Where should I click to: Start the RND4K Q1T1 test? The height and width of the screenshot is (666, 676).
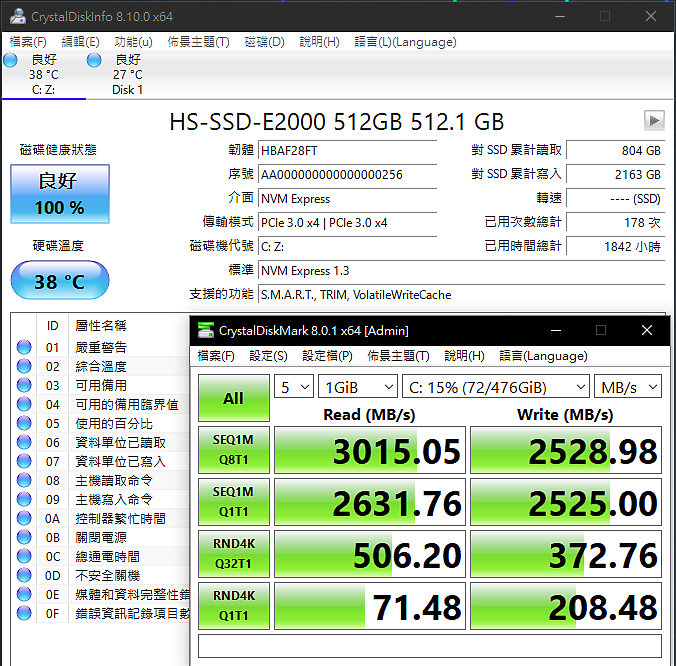point(234,606)
